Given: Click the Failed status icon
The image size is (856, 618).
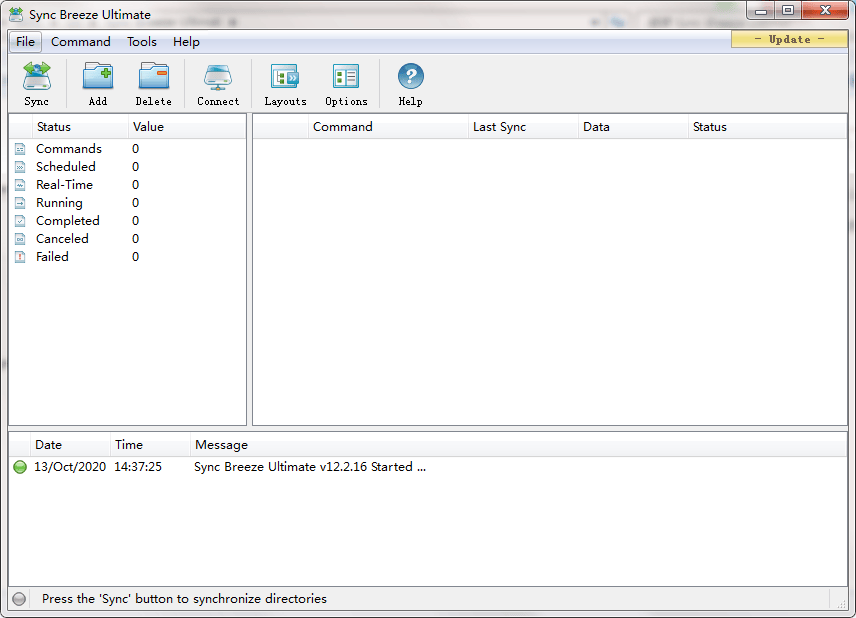Looking at the screenshot, I should (x=20, y=256).
